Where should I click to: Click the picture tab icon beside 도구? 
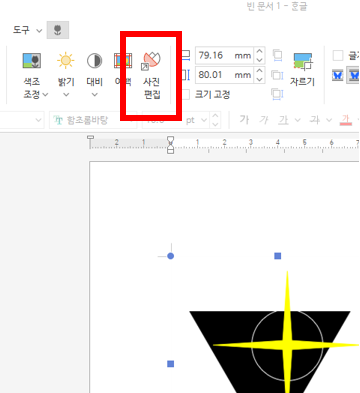click(x=58, y=30)
